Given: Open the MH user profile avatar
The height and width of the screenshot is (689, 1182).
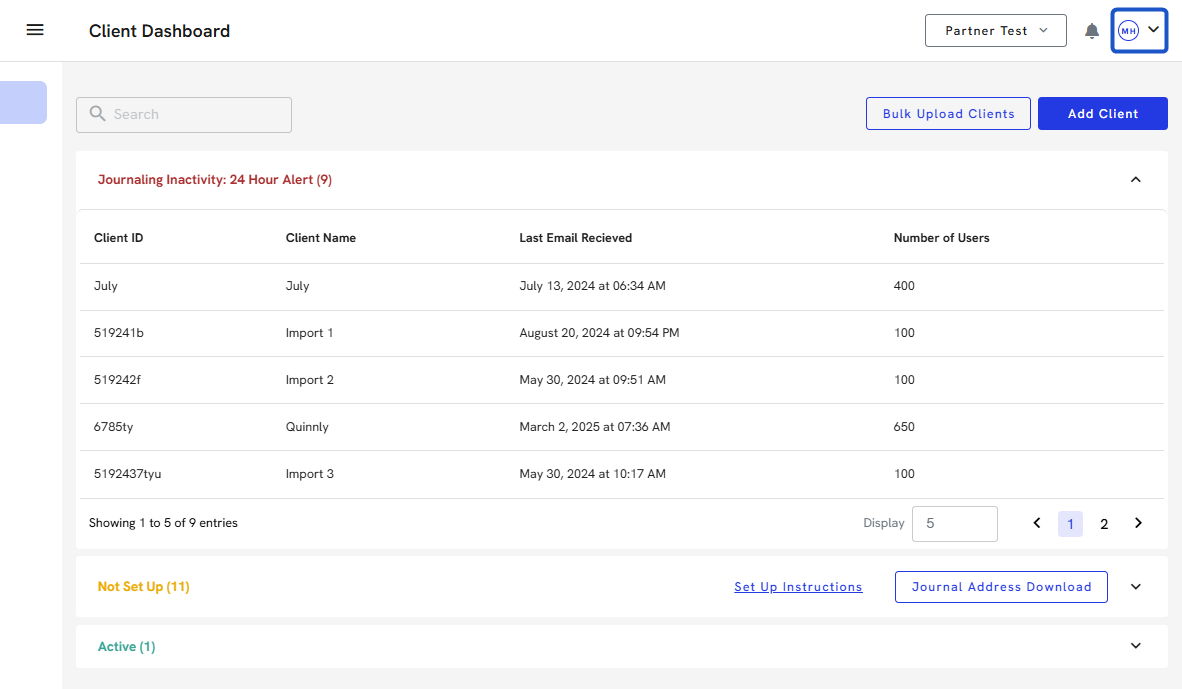Looking at the screenshot, I should coord(1128,31).
